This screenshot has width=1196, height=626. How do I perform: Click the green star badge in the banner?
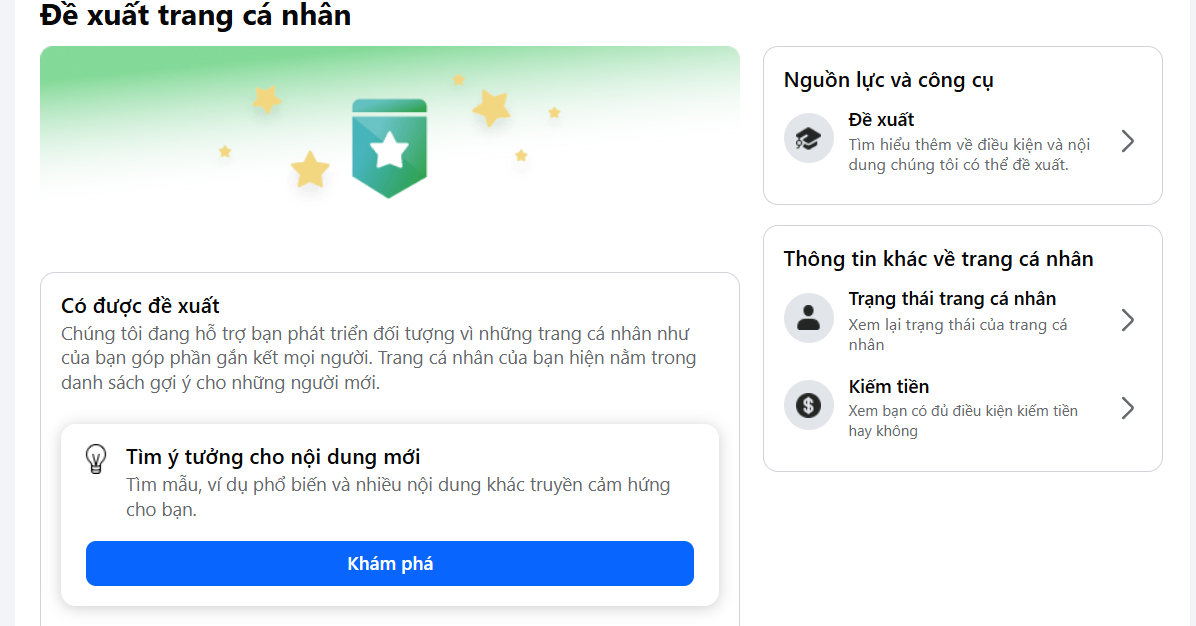click(x=389, y=149)
